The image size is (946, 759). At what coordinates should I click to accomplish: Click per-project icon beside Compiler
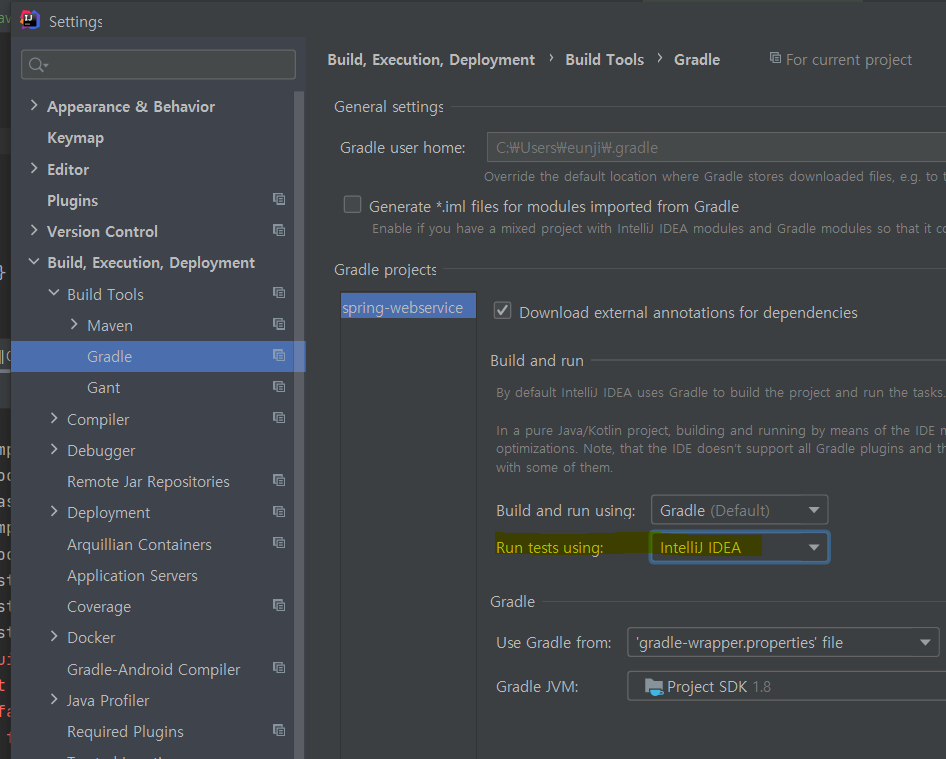pyautogui.click(x=279, y=418)
